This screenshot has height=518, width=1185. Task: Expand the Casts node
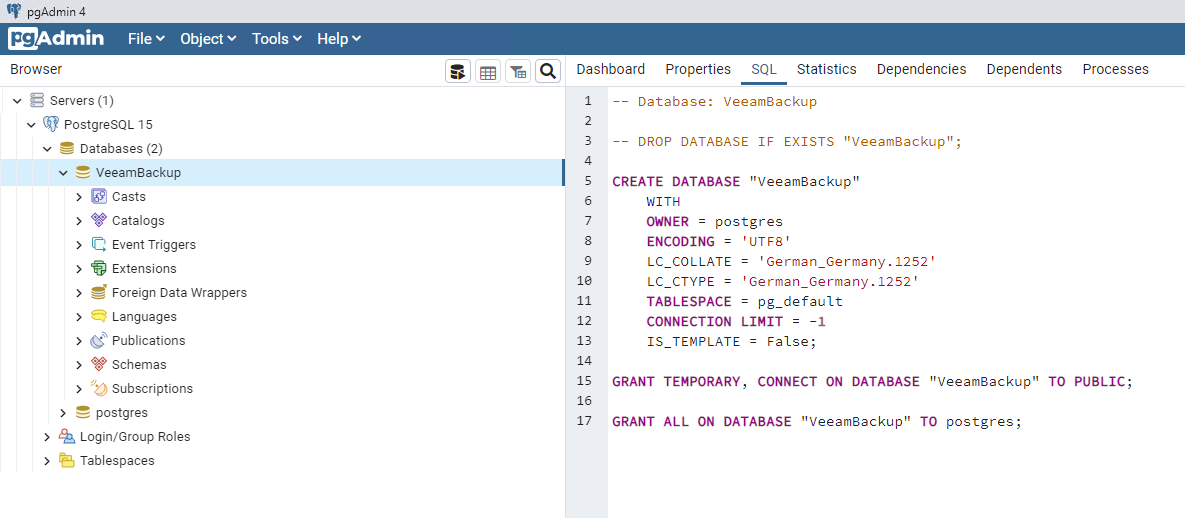79,197
